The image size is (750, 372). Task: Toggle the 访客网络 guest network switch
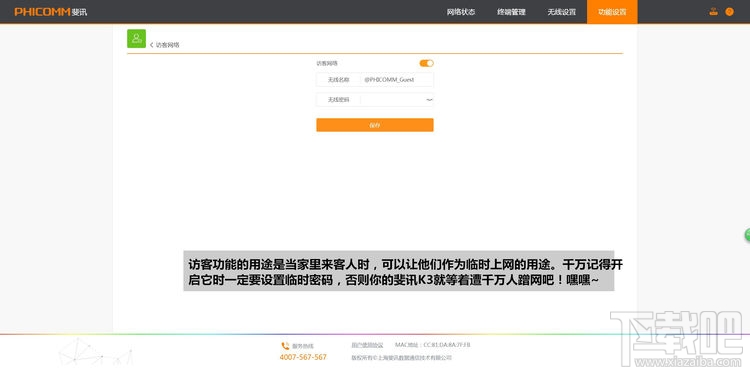pyautogui.click(x=427, y=63)
